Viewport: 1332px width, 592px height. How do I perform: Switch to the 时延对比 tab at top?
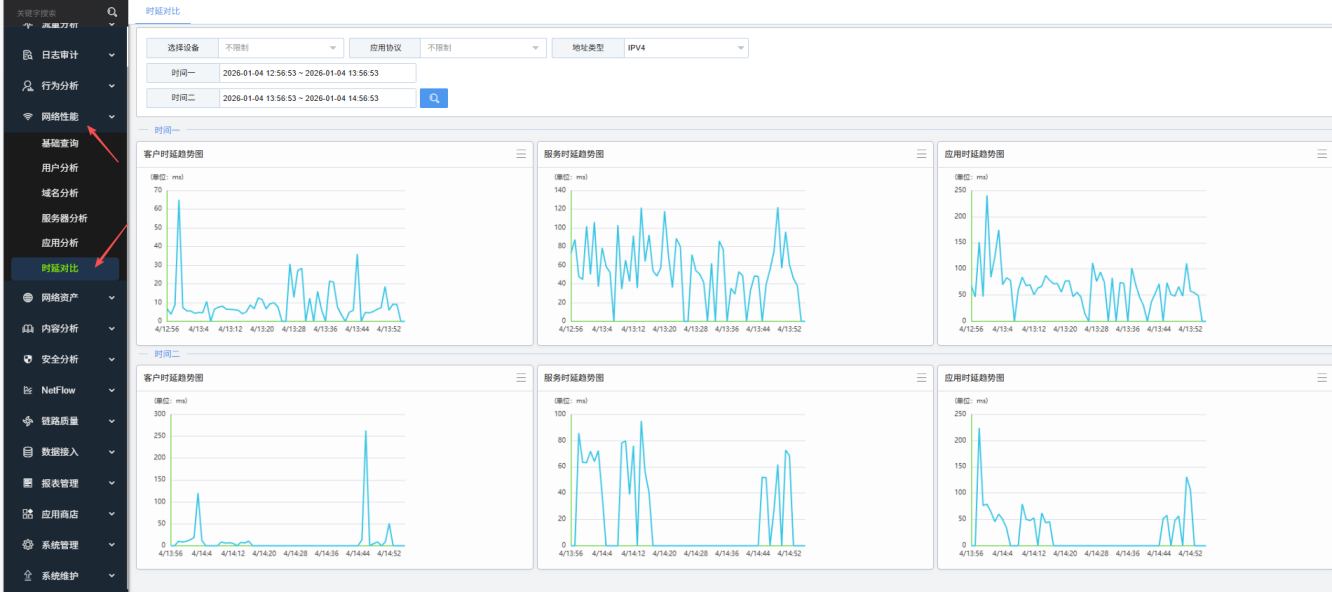163,10
